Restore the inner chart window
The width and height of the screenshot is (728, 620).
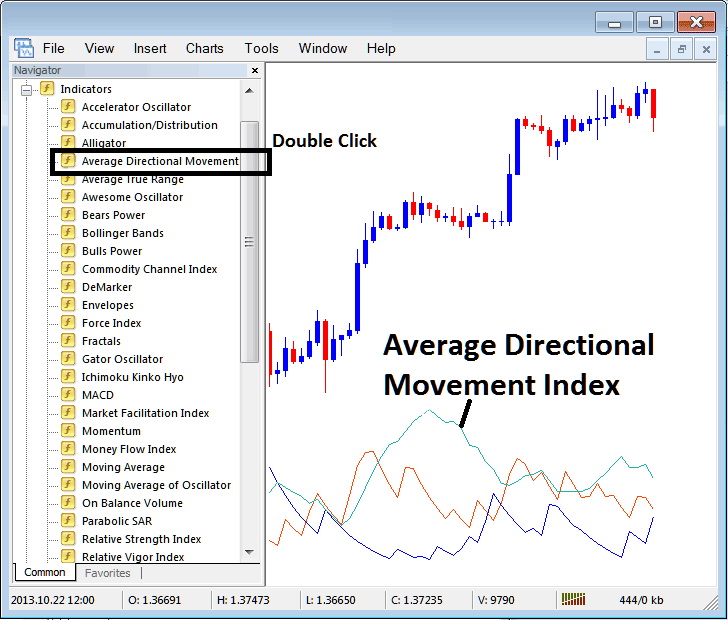682,48
